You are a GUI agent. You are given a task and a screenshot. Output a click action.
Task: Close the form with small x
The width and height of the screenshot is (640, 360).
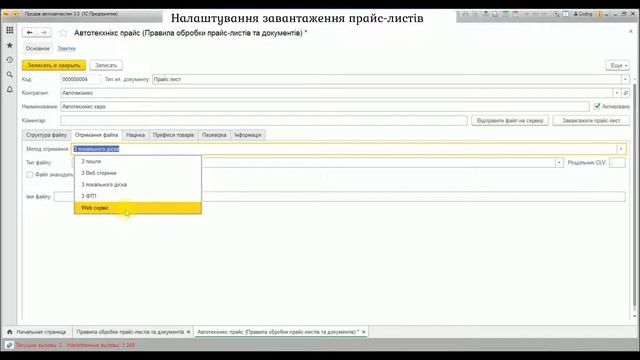[631, 31]
